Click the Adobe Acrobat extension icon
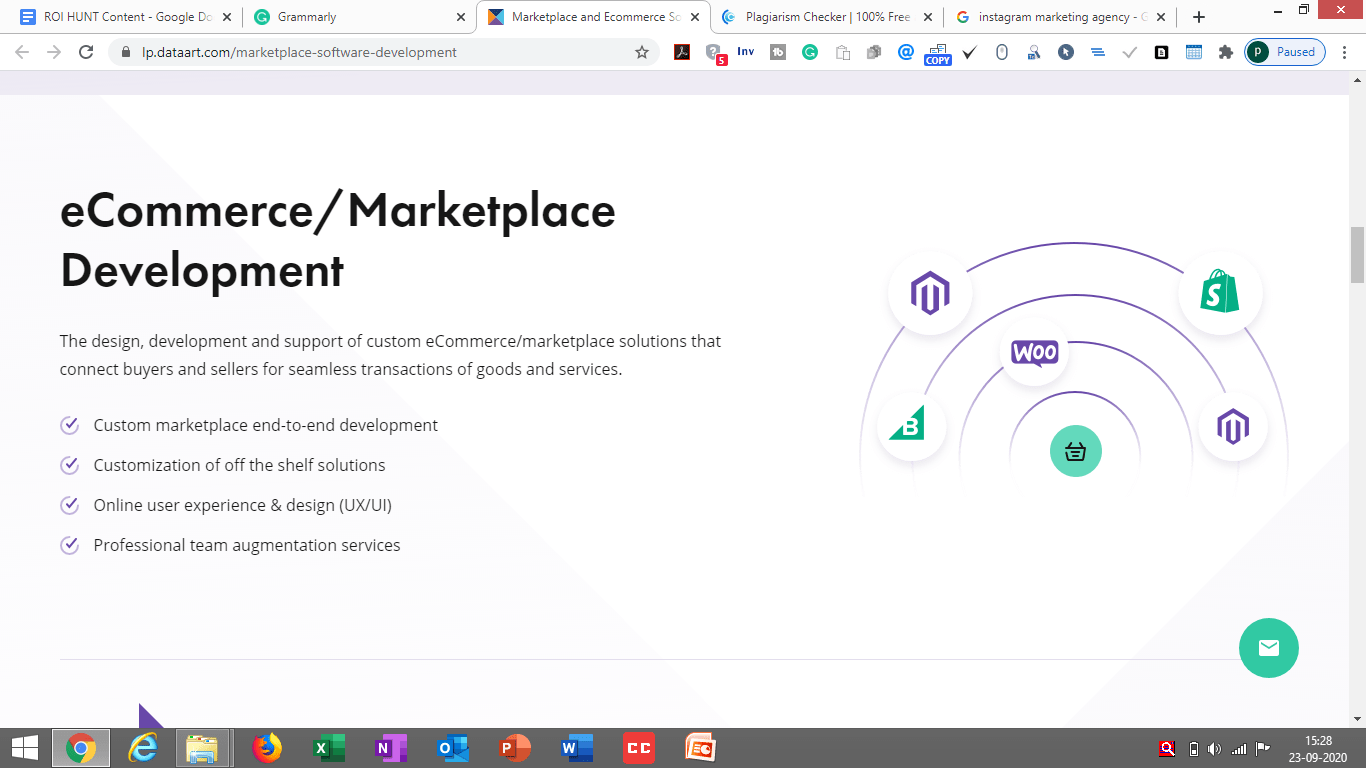Screen dimensions: 1366x768 pos(681,52)
